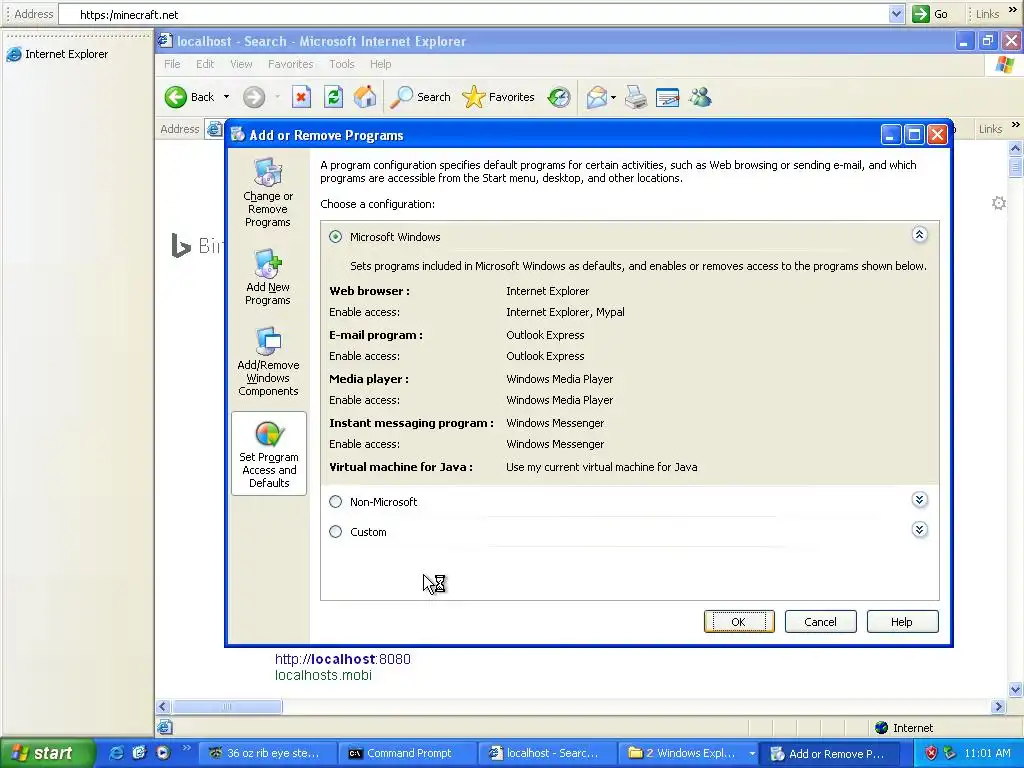Click the IE Print icon

point(635,97)
